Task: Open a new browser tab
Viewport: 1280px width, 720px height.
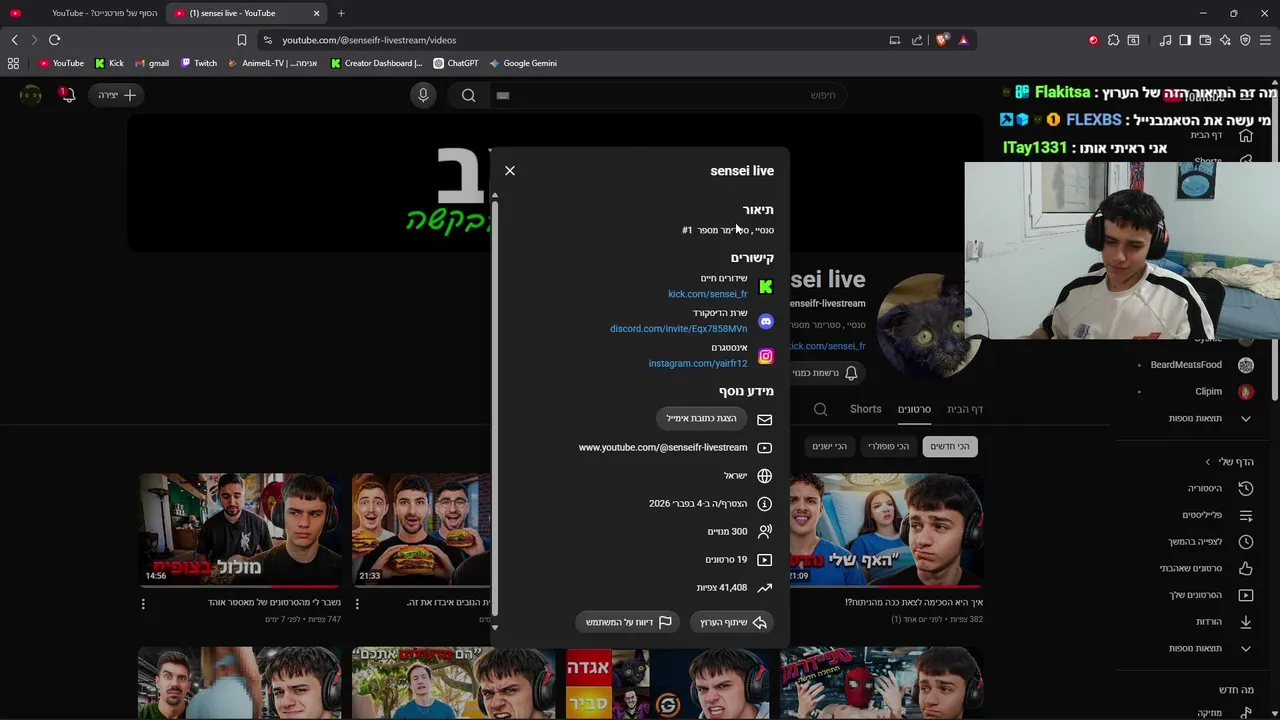Action: 341,13
